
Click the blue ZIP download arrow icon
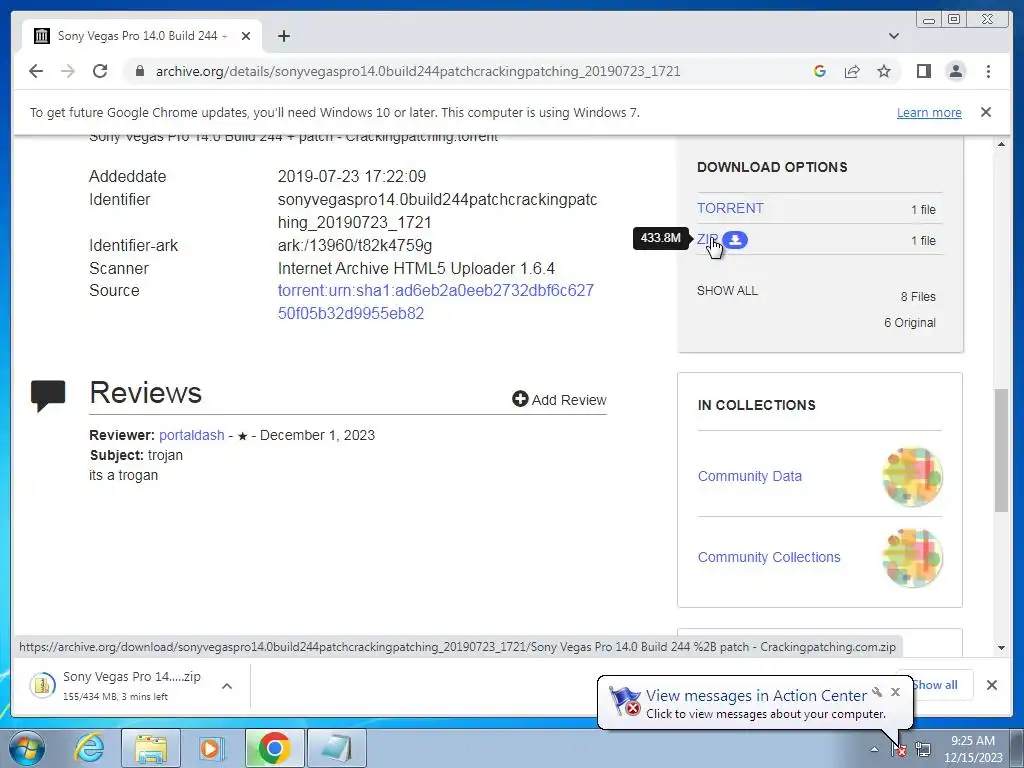click(735, 240)
